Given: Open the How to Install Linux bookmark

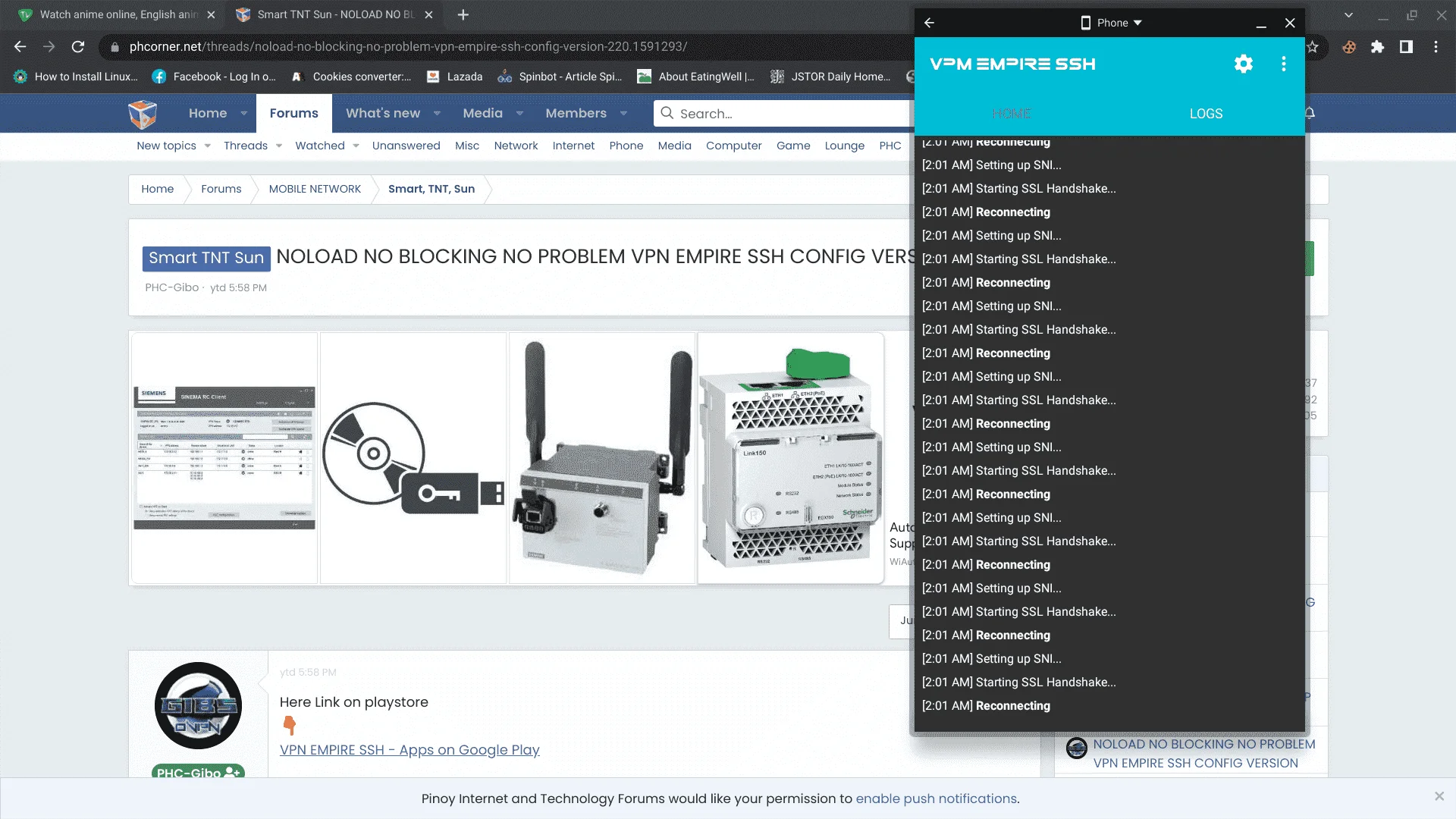Looking at the screenshot, I should click(x=76, y=77).
